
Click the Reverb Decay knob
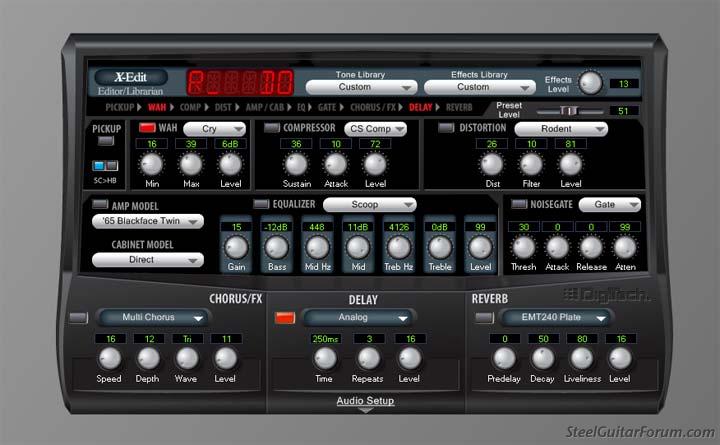pos(543,359)
